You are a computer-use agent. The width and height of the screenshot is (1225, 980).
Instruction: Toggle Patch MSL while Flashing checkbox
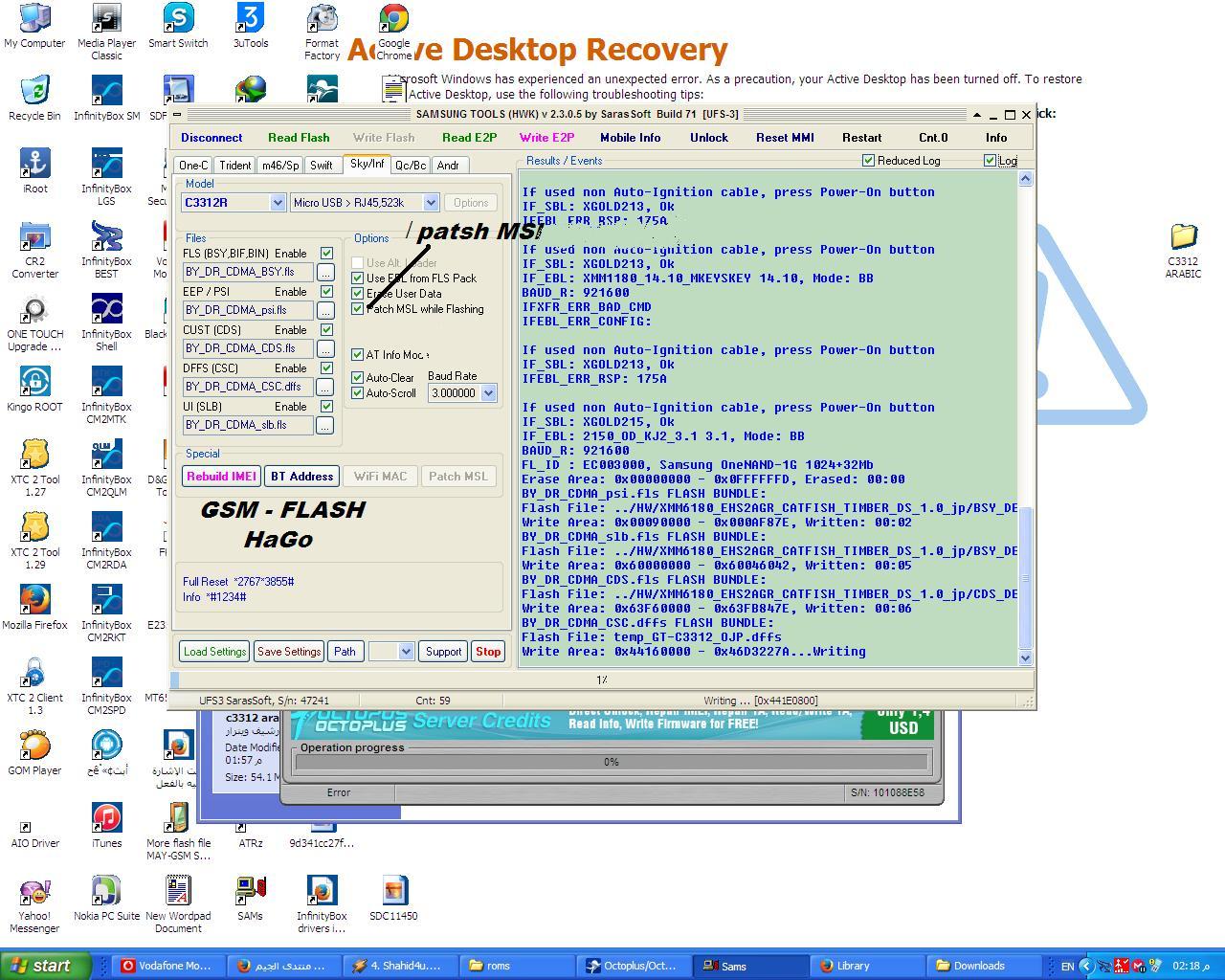pyautogui.click(x=358, y=309)
